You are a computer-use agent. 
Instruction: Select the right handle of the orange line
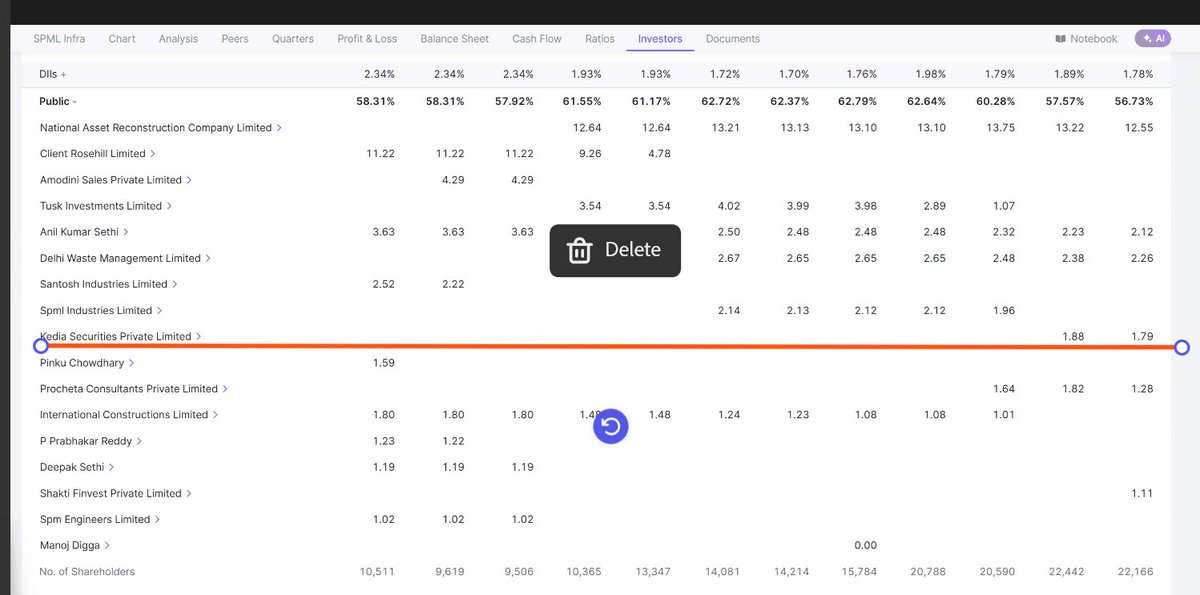(x=1182, y=347)
